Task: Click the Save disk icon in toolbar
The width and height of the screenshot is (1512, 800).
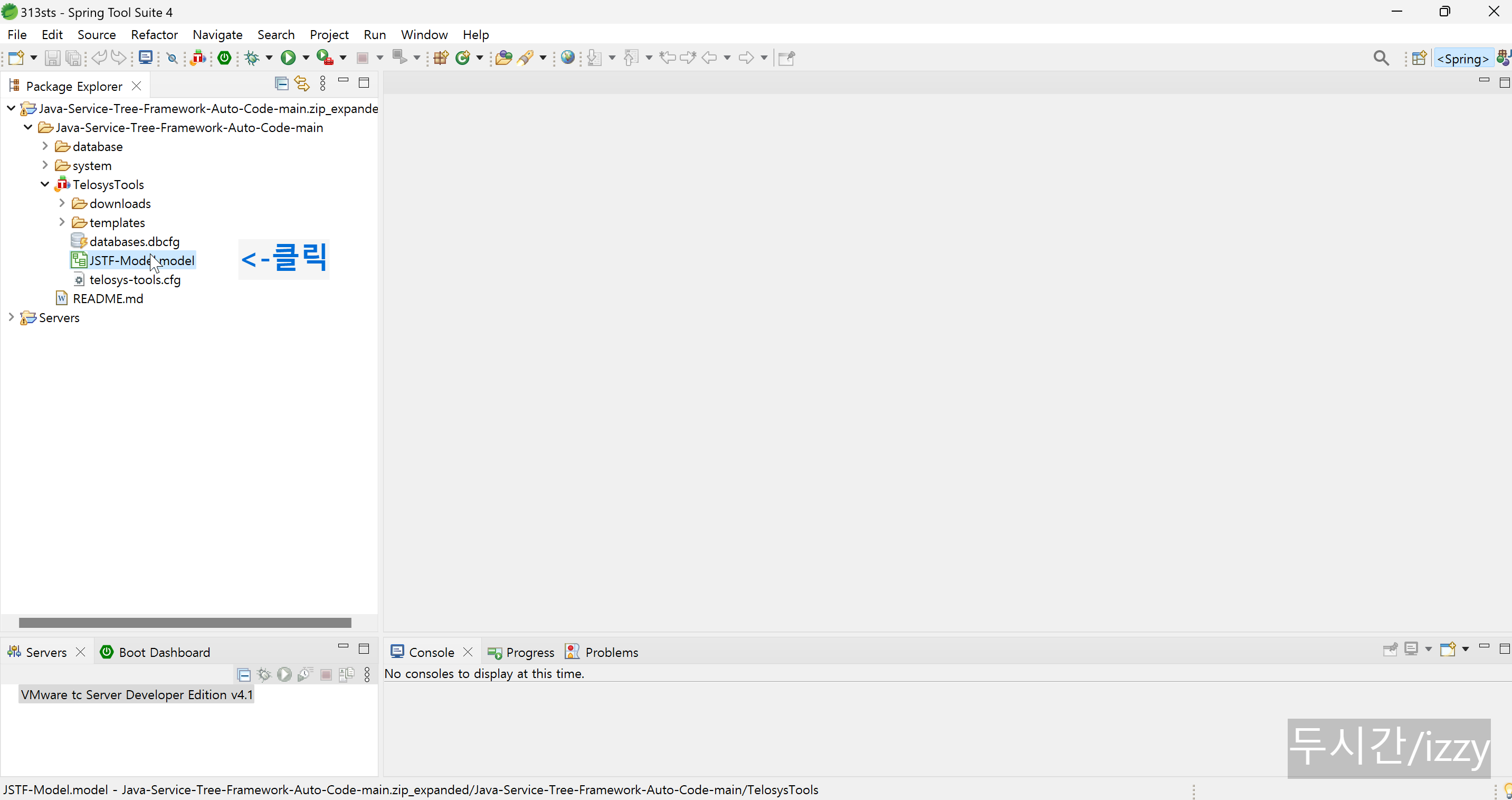Action: 52,58
